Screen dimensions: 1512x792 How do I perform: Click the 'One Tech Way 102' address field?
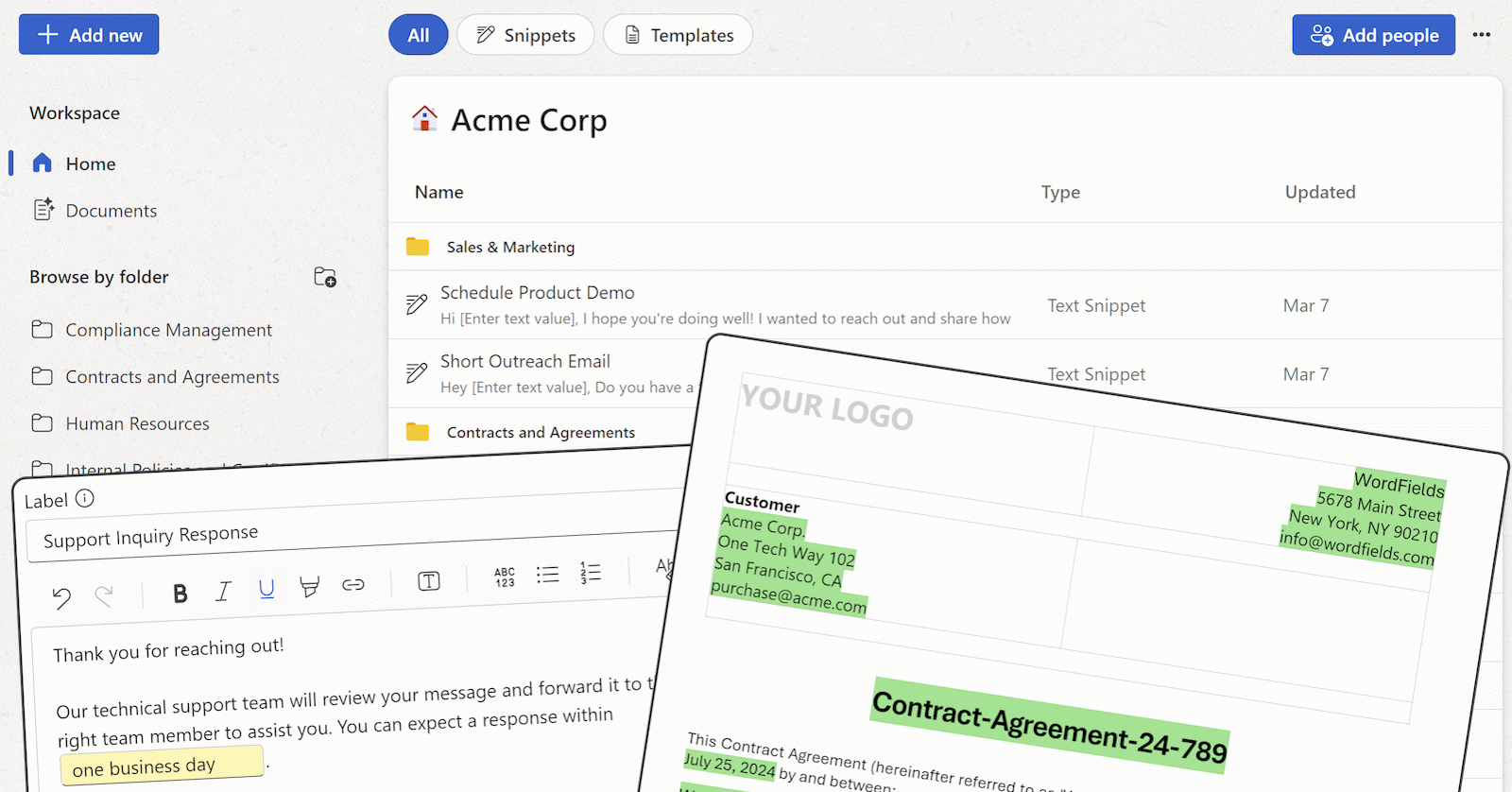point(785,550)
